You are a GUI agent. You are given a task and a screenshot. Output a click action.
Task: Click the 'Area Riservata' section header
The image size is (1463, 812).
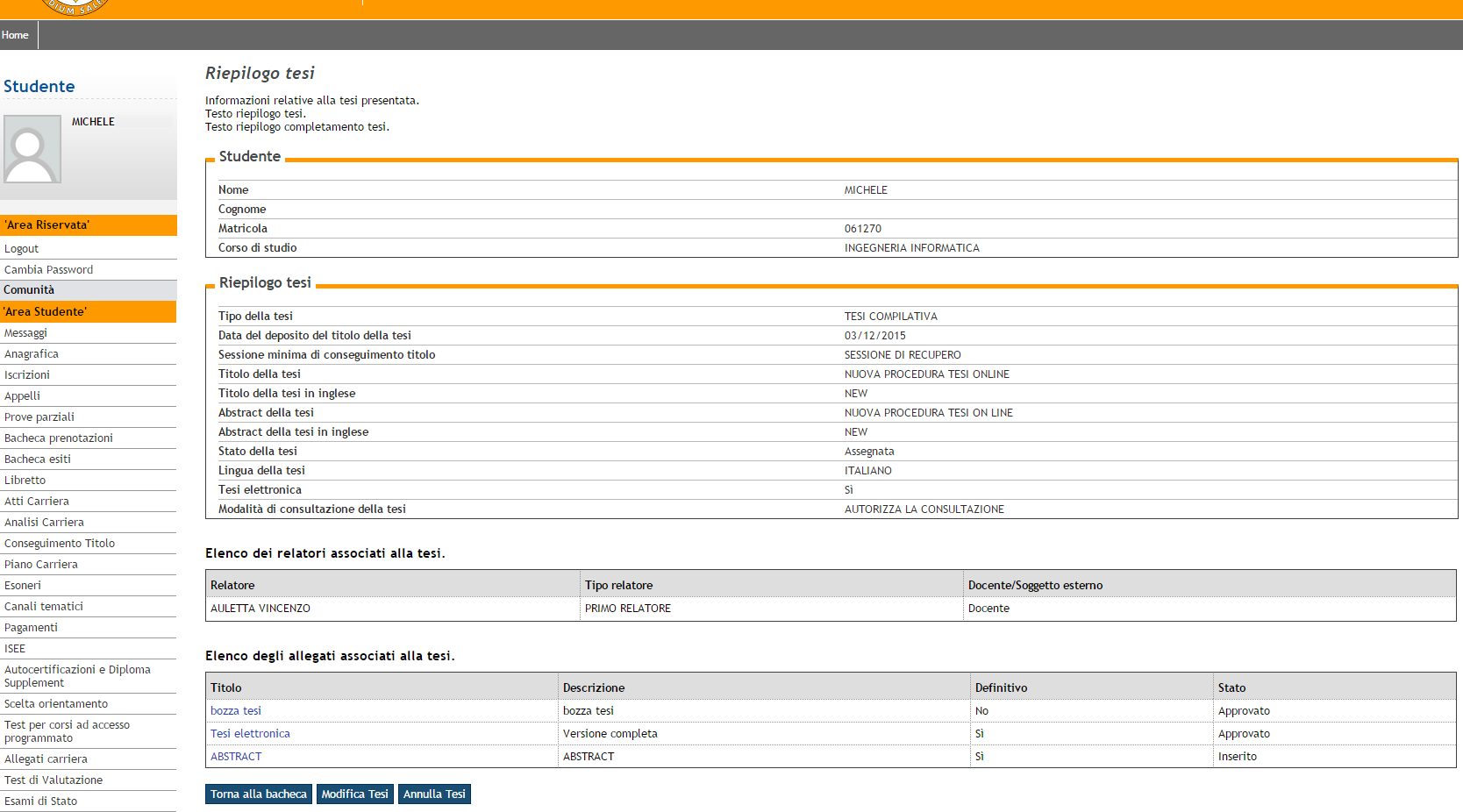(89, 225)
